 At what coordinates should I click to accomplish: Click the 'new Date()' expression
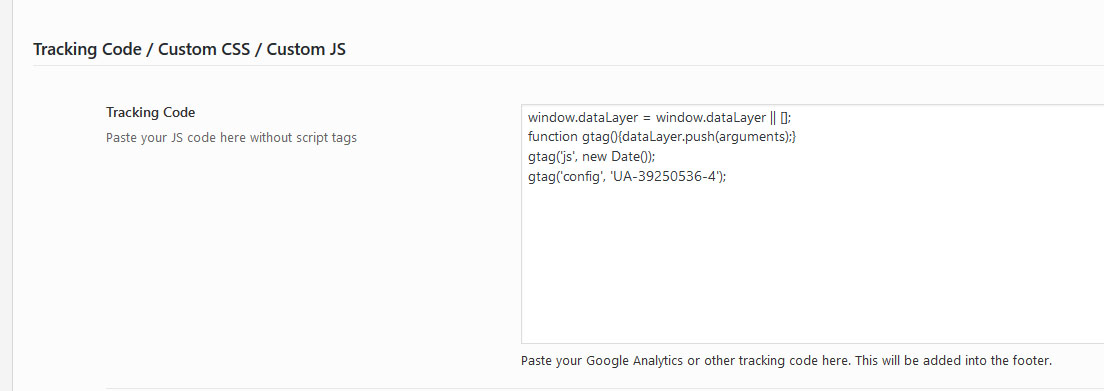[x=615, y=156]
